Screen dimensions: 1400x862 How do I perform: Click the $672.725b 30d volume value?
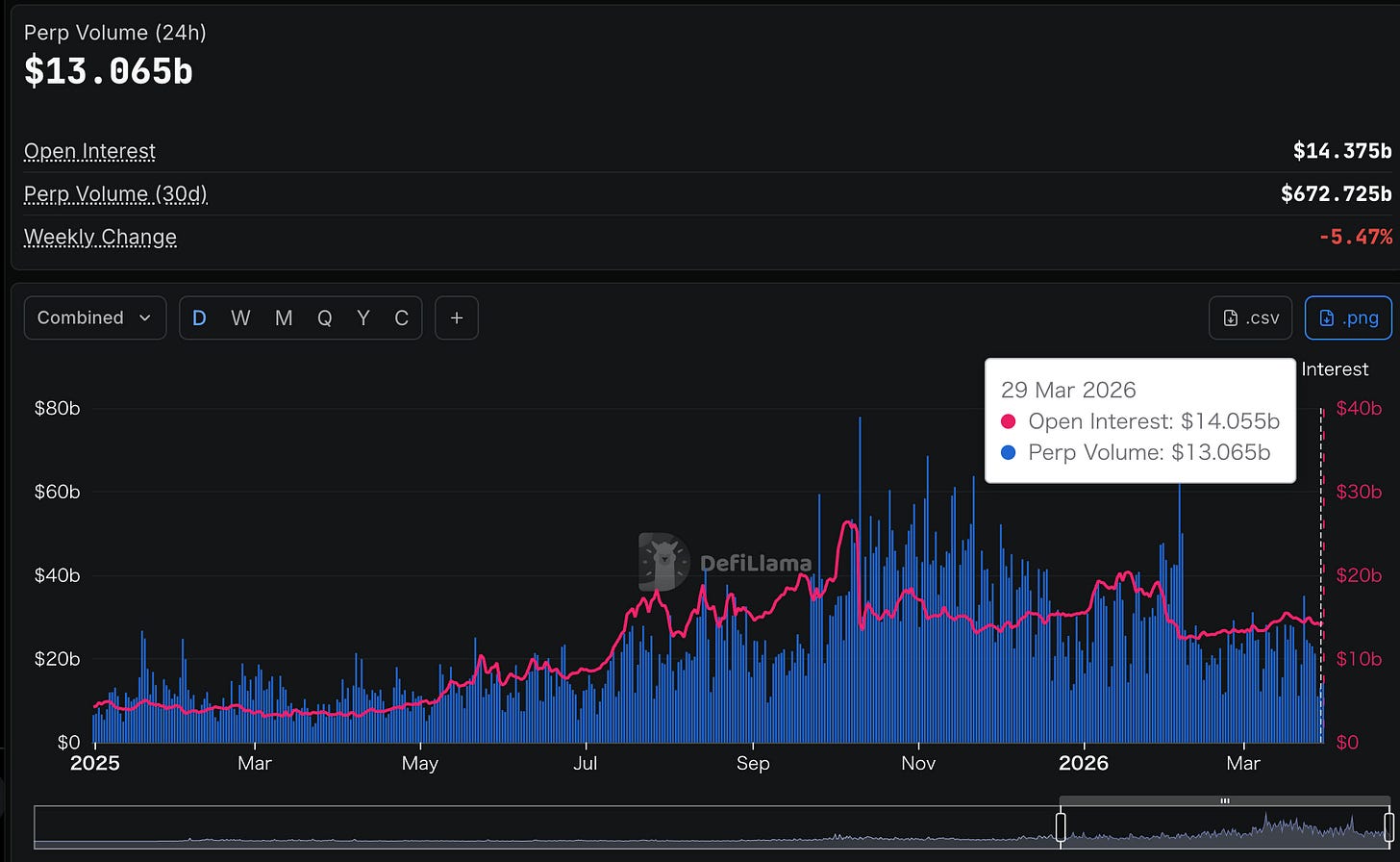(x=1337, y=193)
